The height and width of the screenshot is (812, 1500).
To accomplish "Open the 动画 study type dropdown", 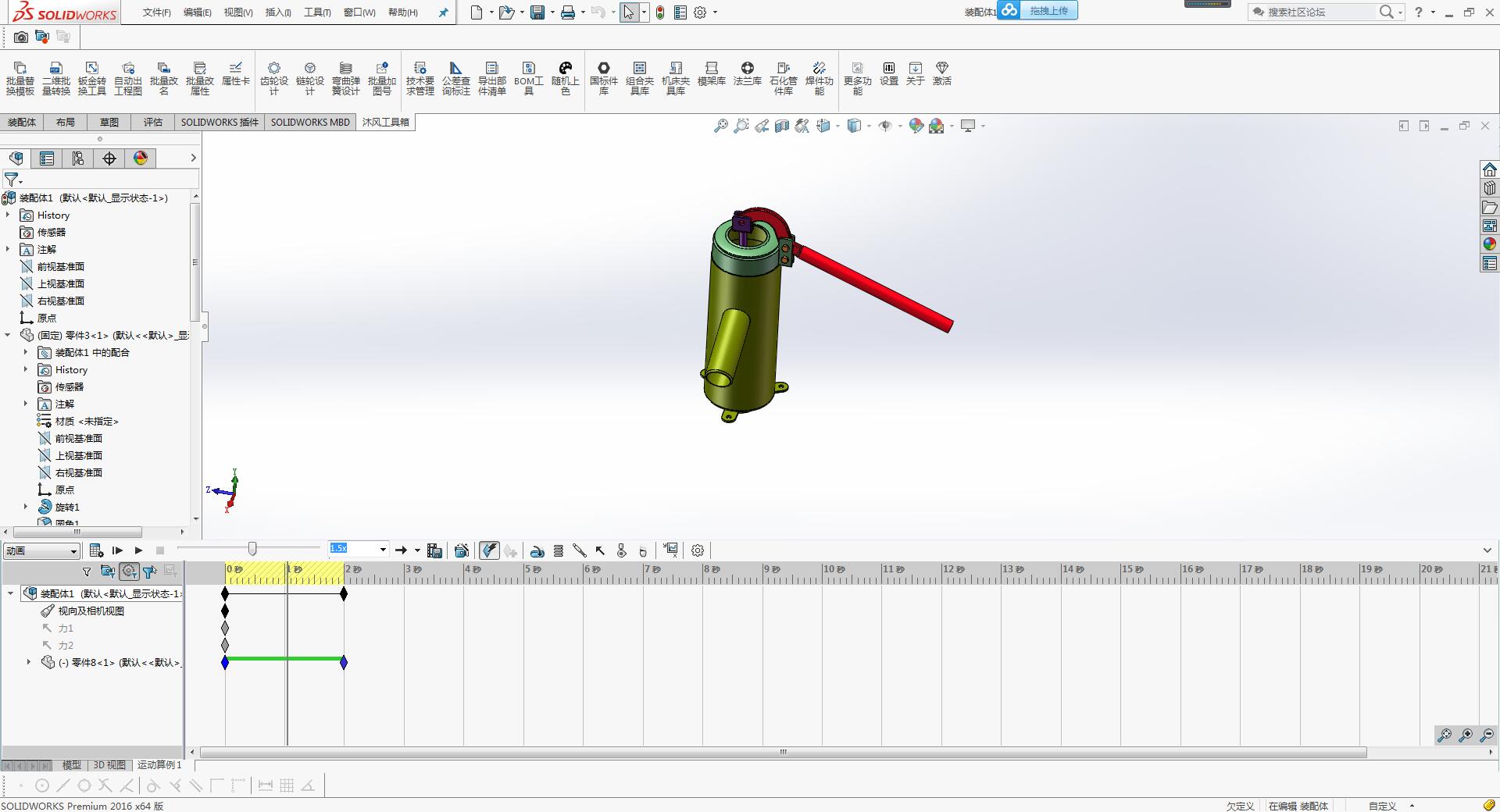I will point(41,551).
